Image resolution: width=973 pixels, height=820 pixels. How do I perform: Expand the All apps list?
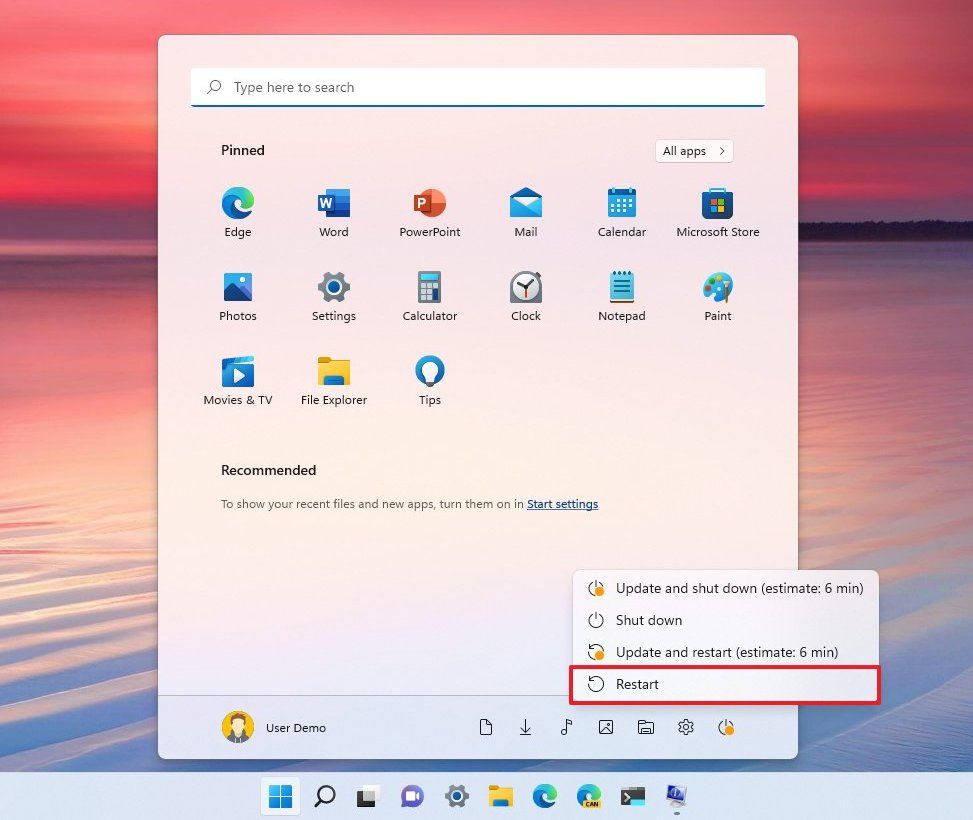693,150
